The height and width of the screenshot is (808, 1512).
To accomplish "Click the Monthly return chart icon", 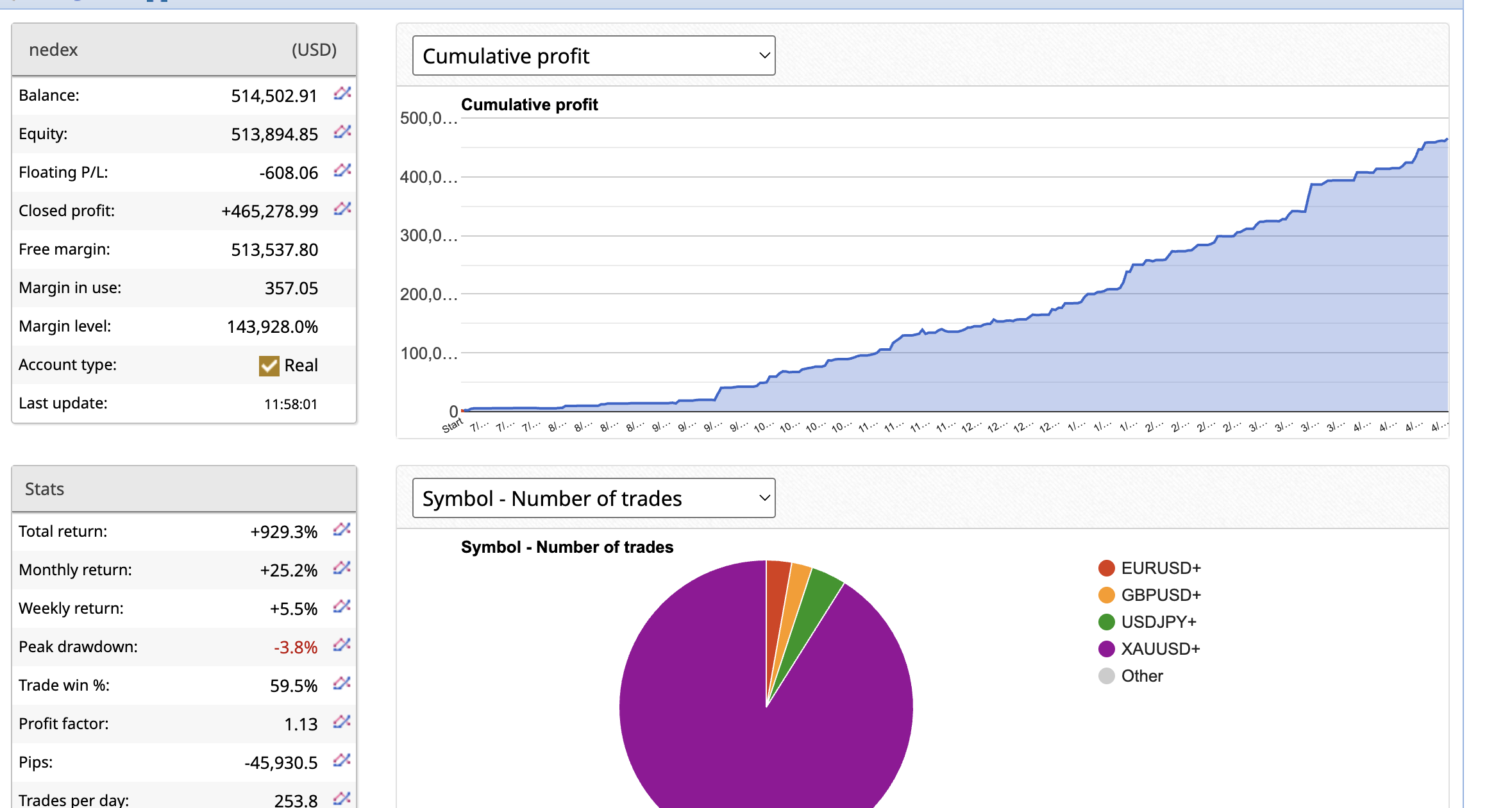I will [x=342, y=569].
